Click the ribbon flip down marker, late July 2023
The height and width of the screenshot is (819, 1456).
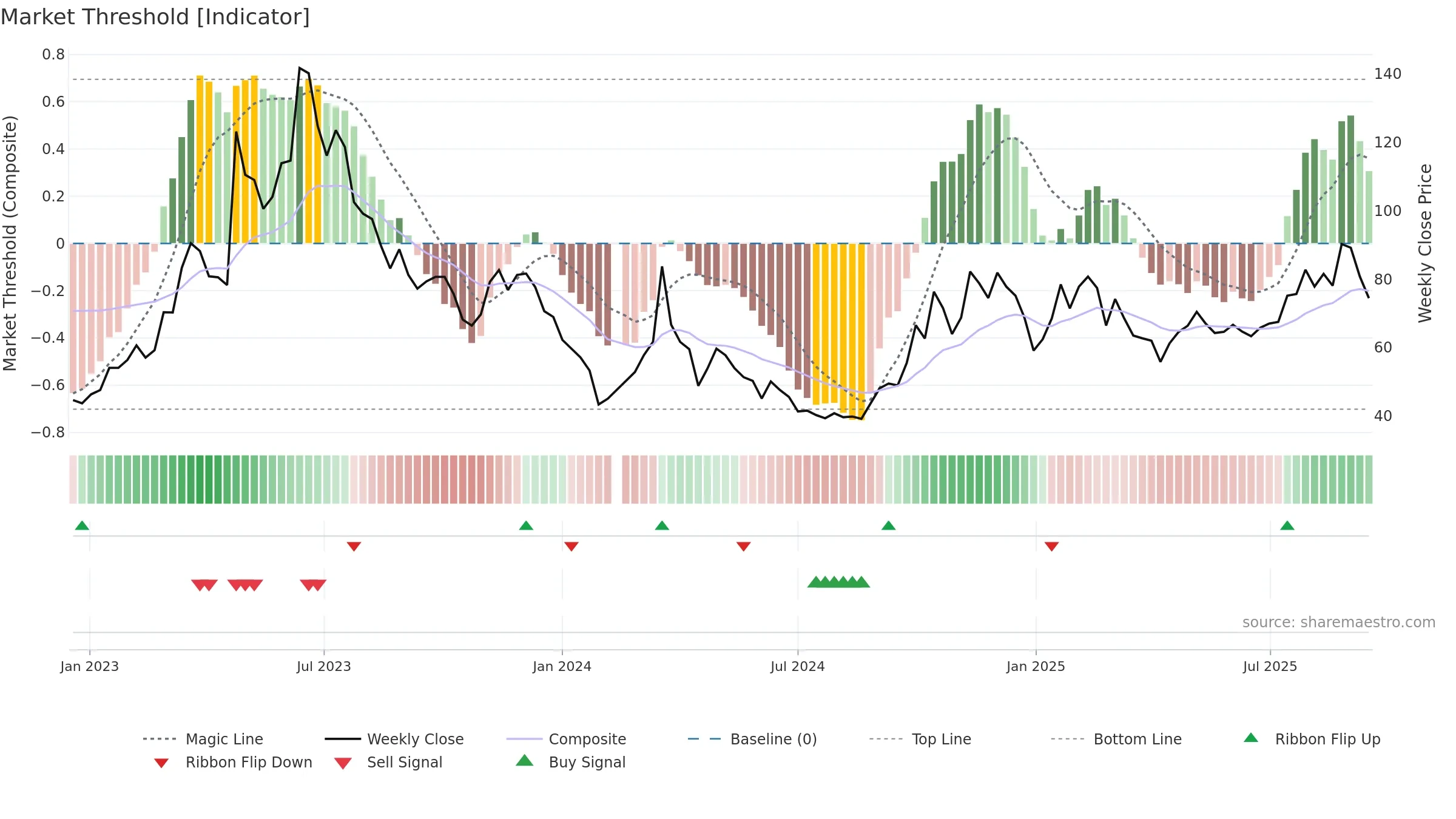click(354, 547)
